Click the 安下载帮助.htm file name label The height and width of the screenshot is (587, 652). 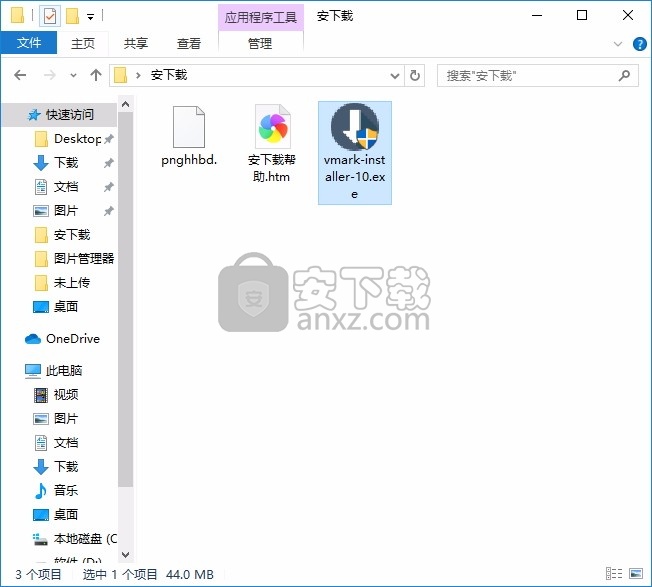coord(272,168)
